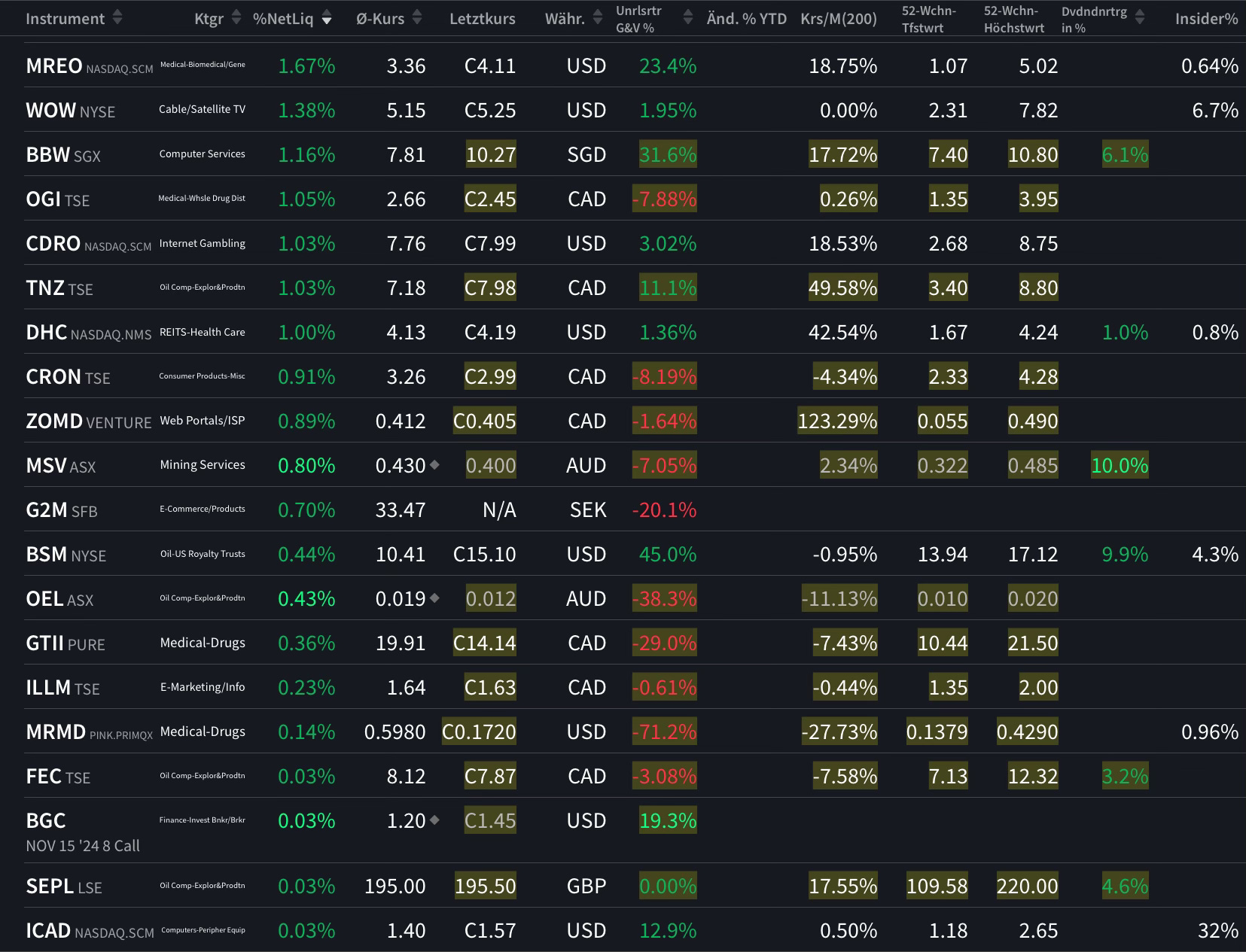Toggle %NetLiq descending sort arrow

[327, 18]
